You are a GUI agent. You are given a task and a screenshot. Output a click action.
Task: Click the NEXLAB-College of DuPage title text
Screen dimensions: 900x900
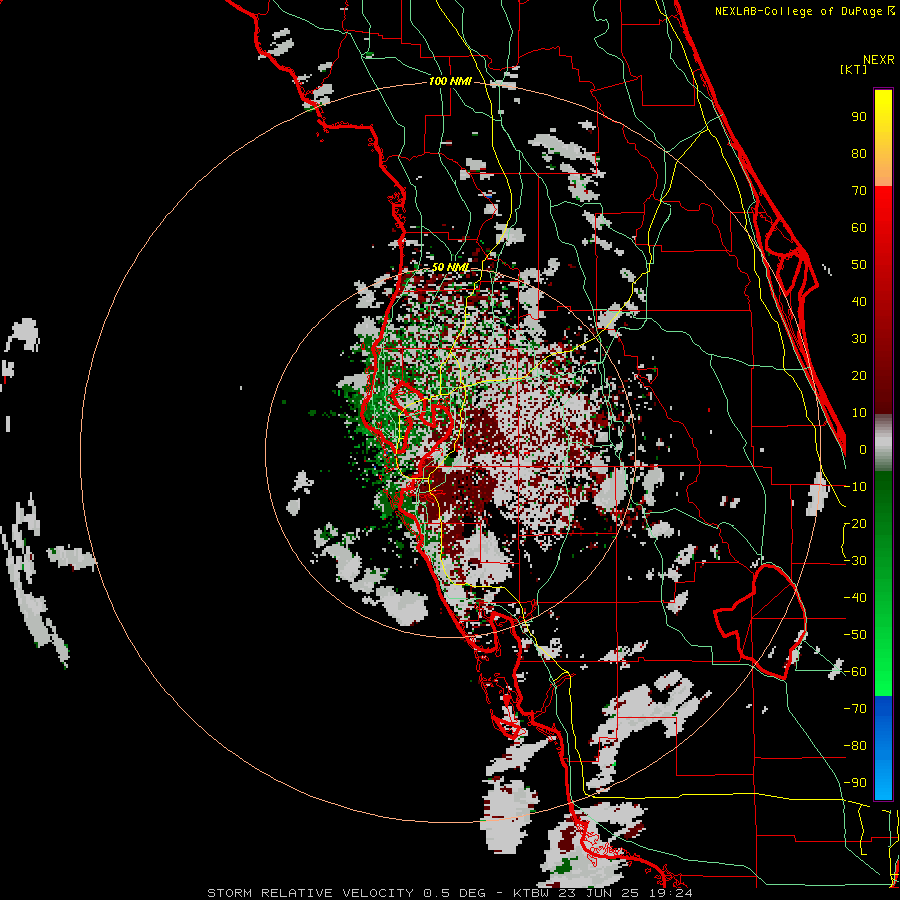pos(804,11)
